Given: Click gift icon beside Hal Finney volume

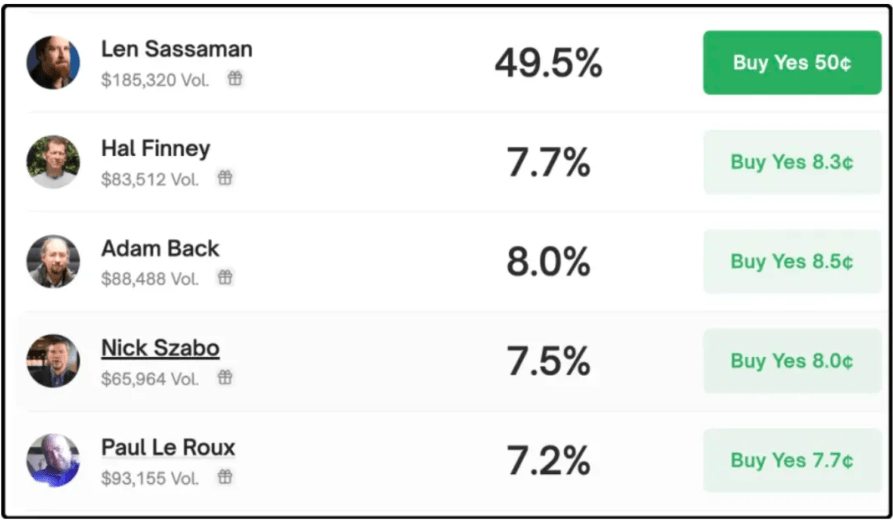Looking at the screenshot, I should click(225, 178).
